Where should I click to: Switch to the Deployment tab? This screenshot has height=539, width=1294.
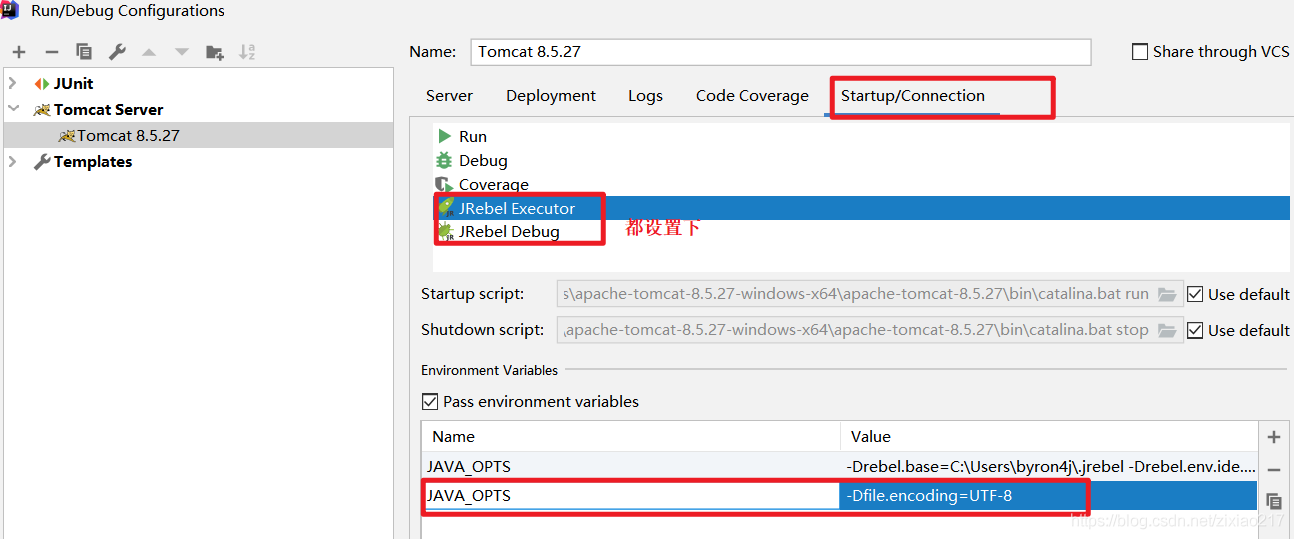click(551, 96)
